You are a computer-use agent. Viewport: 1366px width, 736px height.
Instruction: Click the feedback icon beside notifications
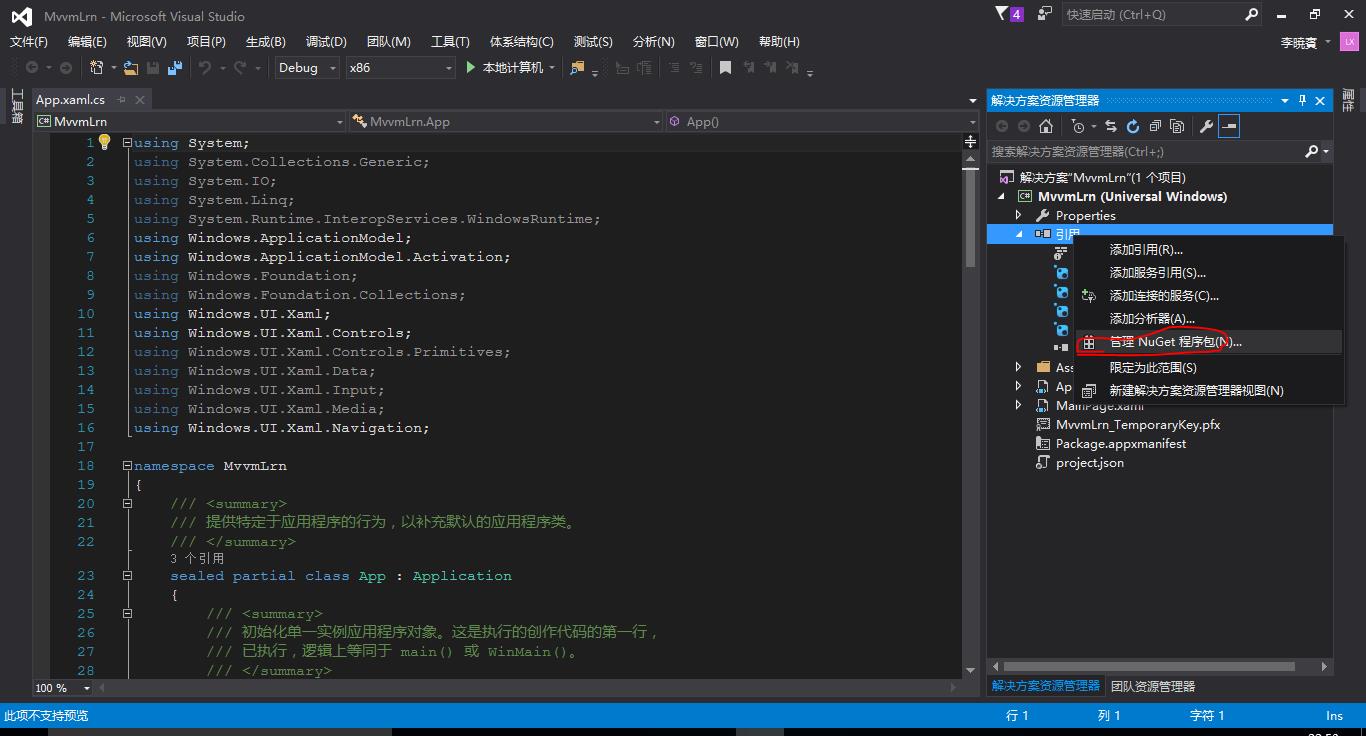click(1045, 14)
